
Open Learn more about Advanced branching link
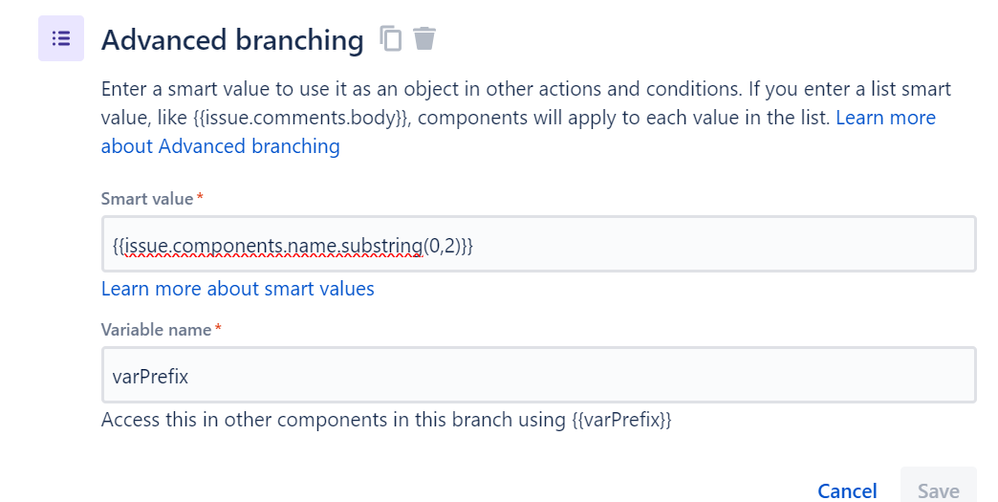pos(220,147)
